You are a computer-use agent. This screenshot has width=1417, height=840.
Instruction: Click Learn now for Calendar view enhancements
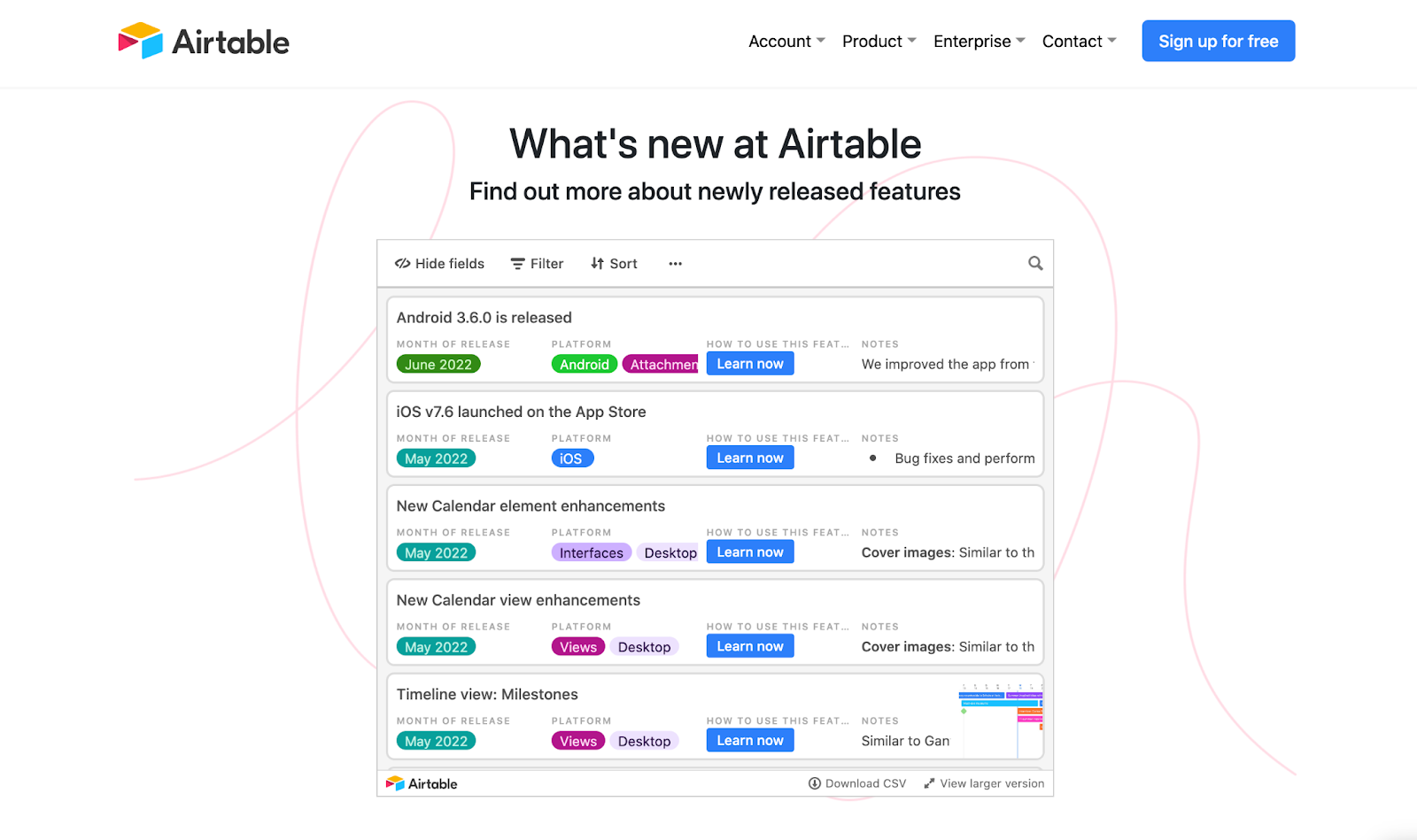pos(750,646)
